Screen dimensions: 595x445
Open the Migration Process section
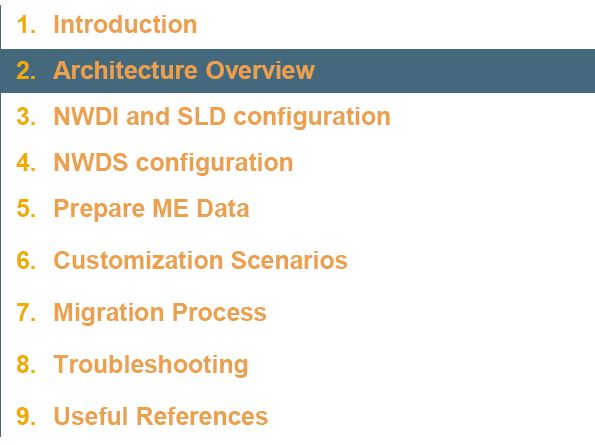coord(160,313)
